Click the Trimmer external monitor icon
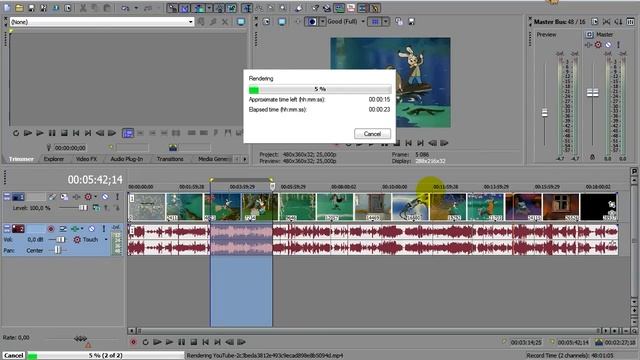The image size is (640, 360). coord(241,22)
